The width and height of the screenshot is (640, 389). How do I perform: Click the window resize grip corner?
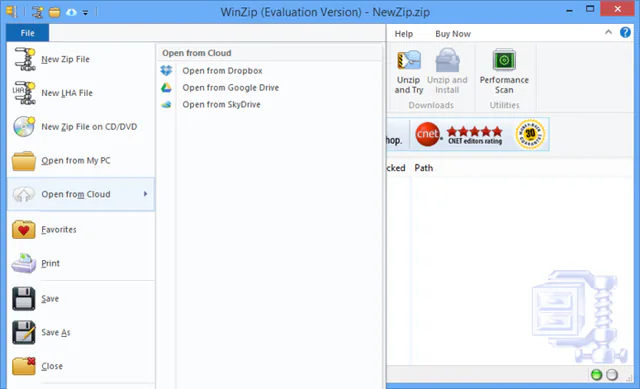(628, 377)
